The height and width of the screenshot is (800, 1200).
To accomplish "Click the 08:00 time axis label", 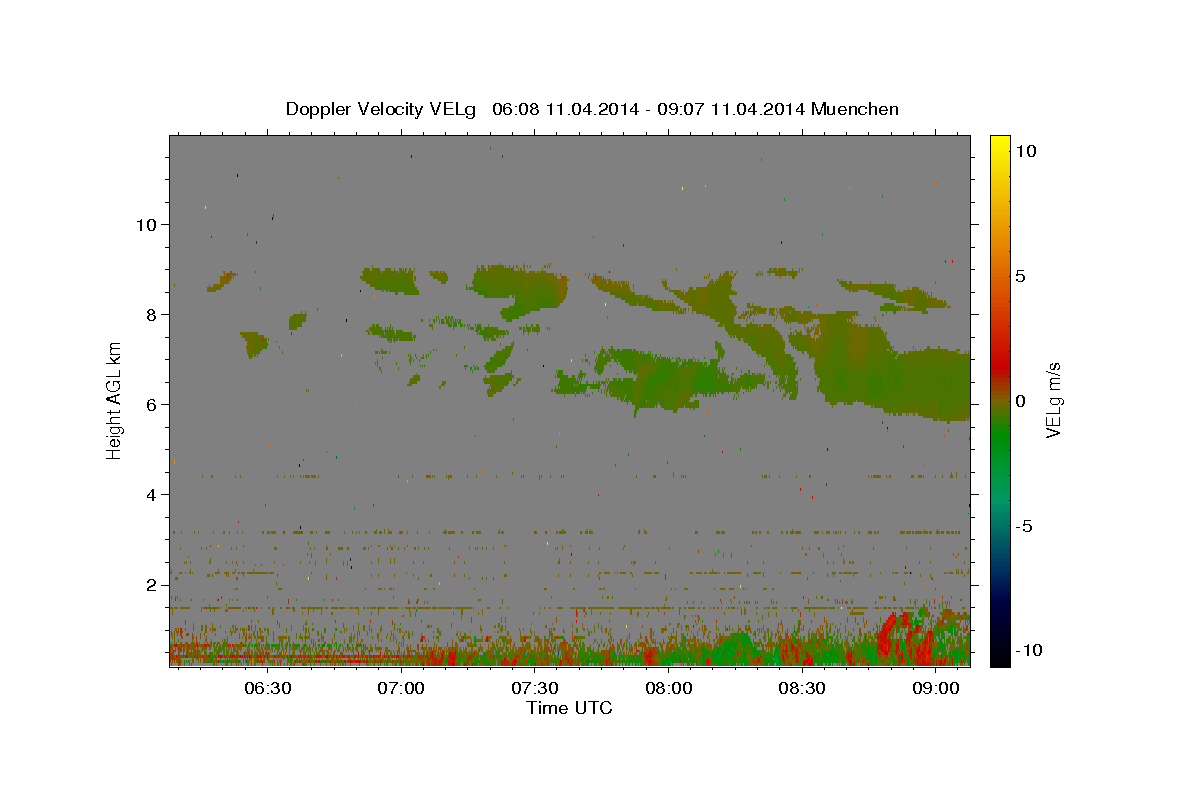I will 668,688.
